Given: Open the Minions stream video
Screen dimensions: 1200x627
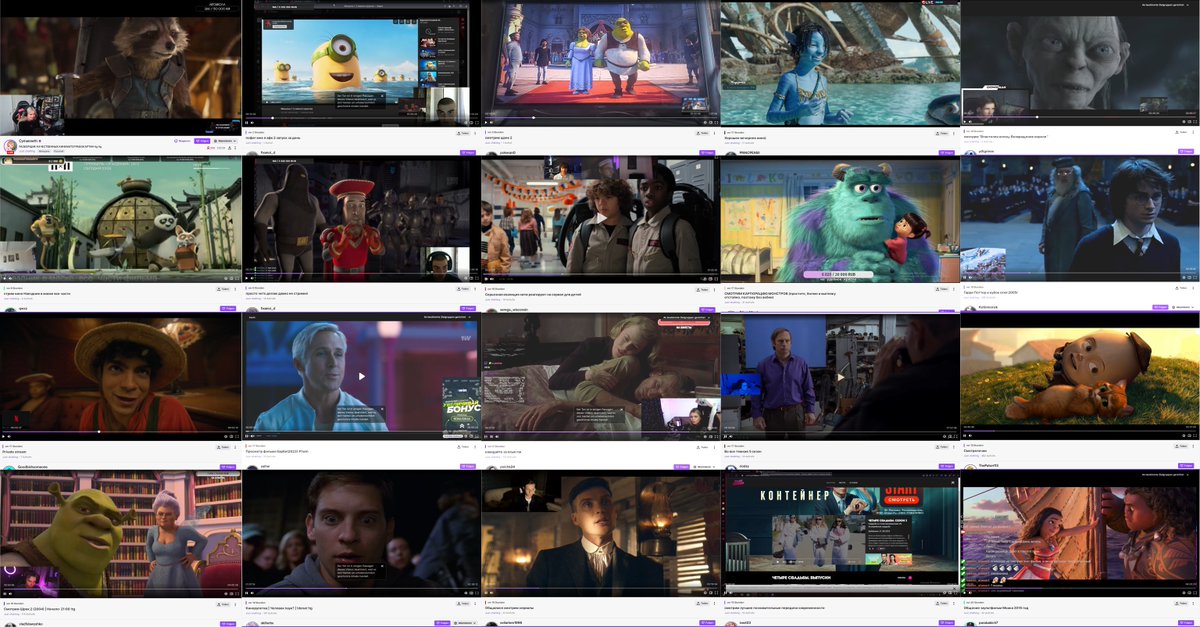Looking at the screenshot, I should (360, 64).
